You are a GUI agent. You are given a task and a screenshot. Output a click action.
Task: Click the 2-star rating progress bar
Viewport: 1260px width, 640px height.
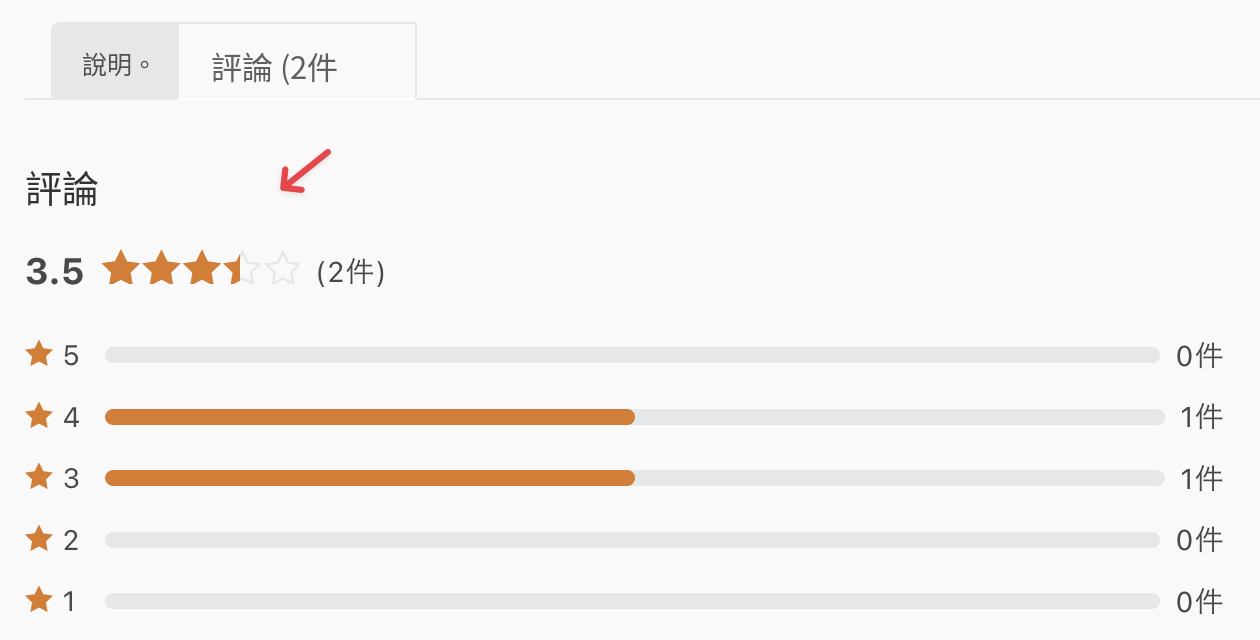(632, 540)
